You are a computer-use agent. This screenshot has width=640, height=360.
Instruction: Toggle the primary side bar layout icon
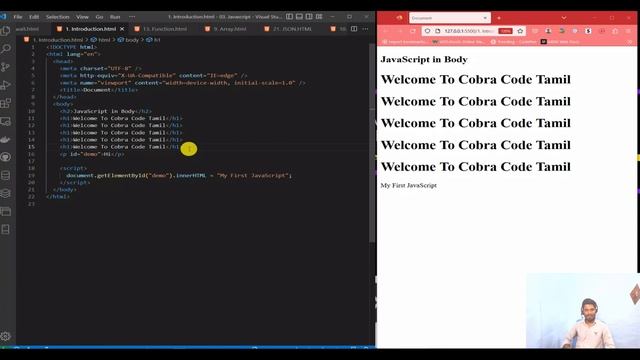tap(289, 17)
